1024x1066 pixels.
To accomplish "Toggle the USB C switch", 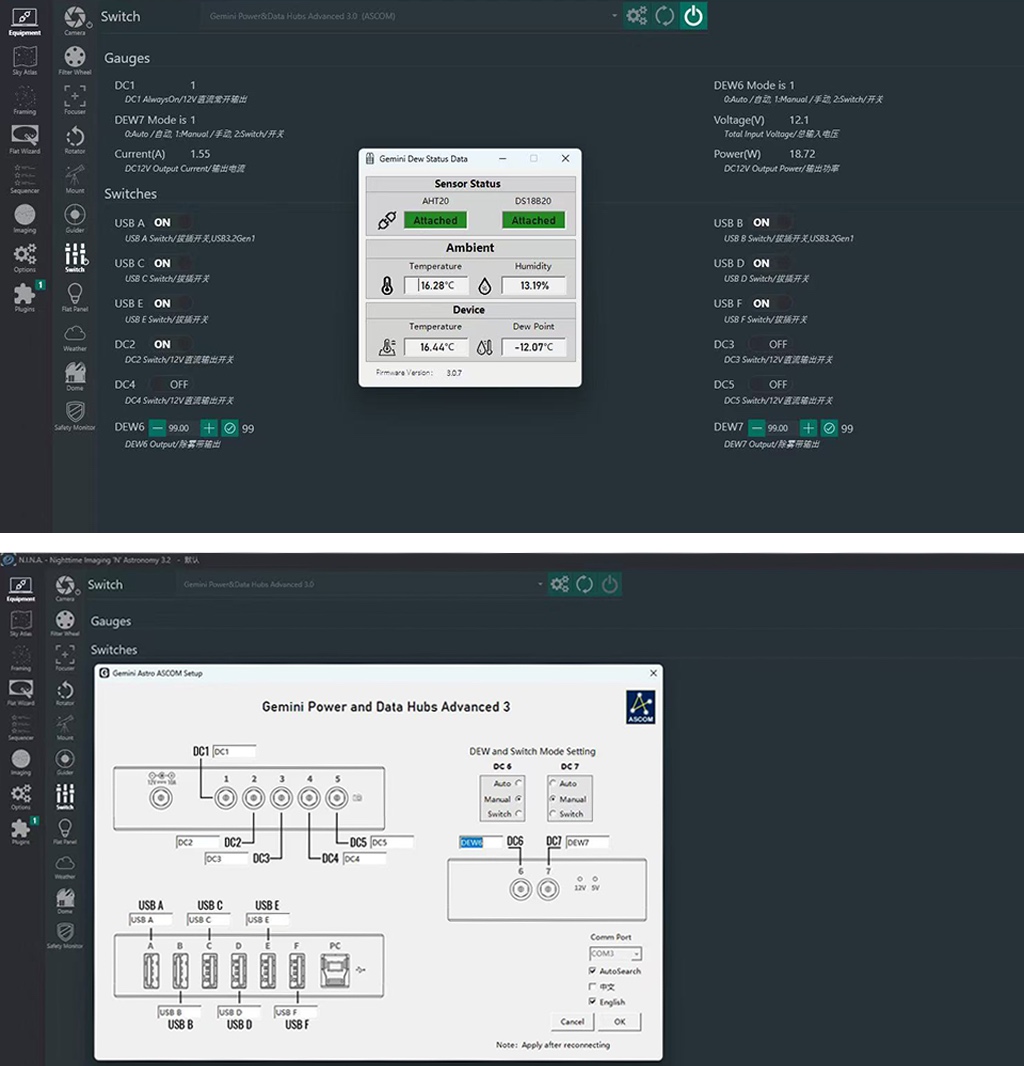I will click(x=173, y=263).
